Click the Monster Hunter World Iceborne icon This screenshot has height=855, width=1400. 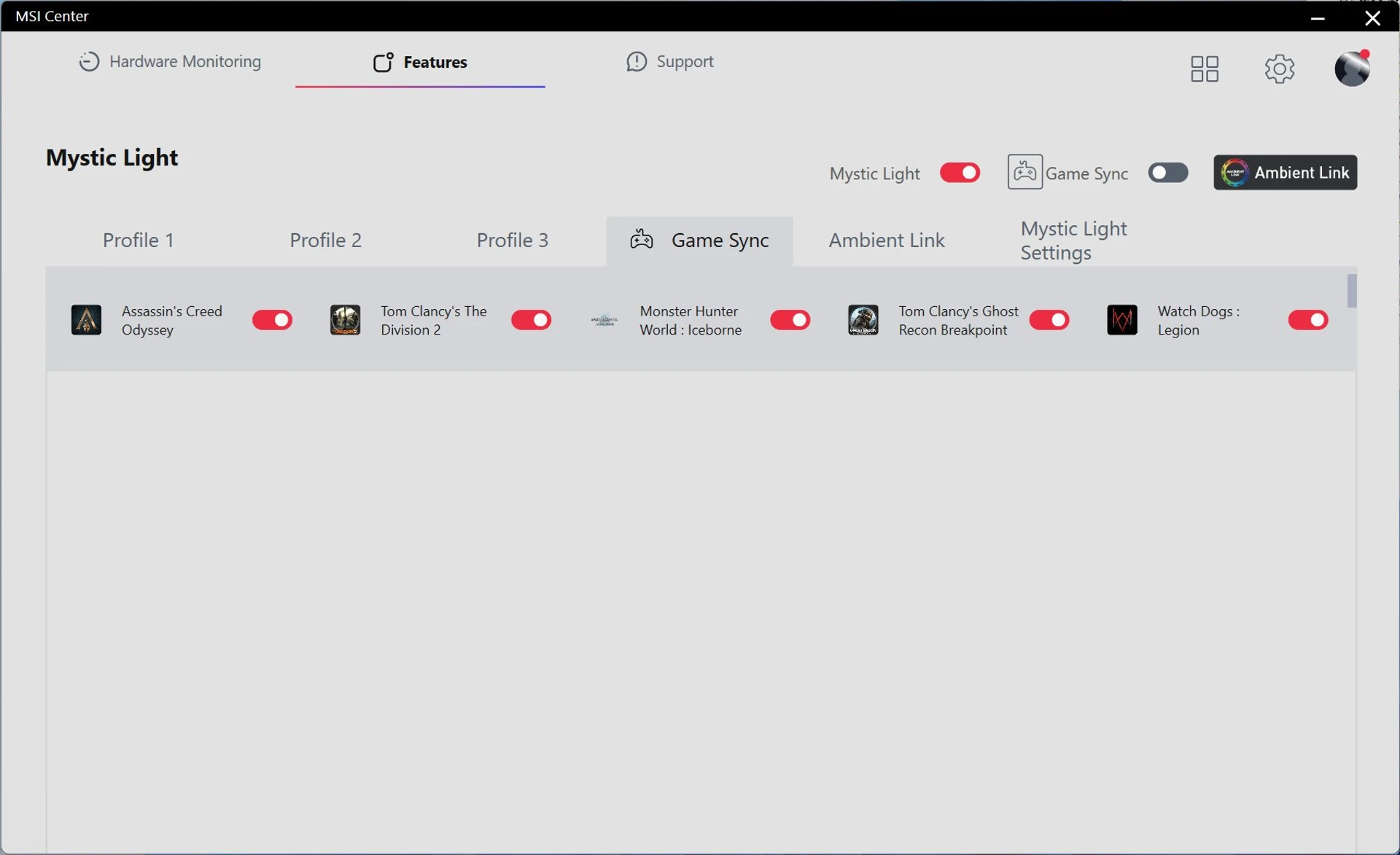coord(604,320)
